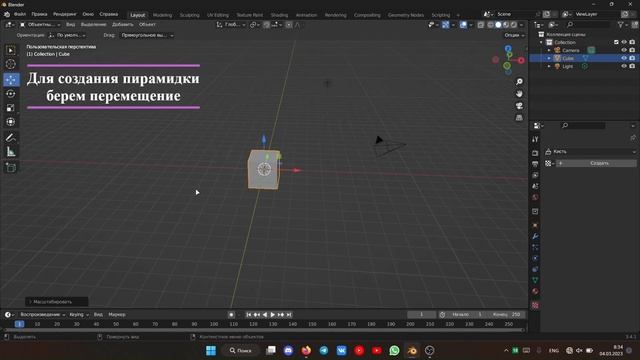Open the viewport Options dropdown

click(x=514, y=36)
